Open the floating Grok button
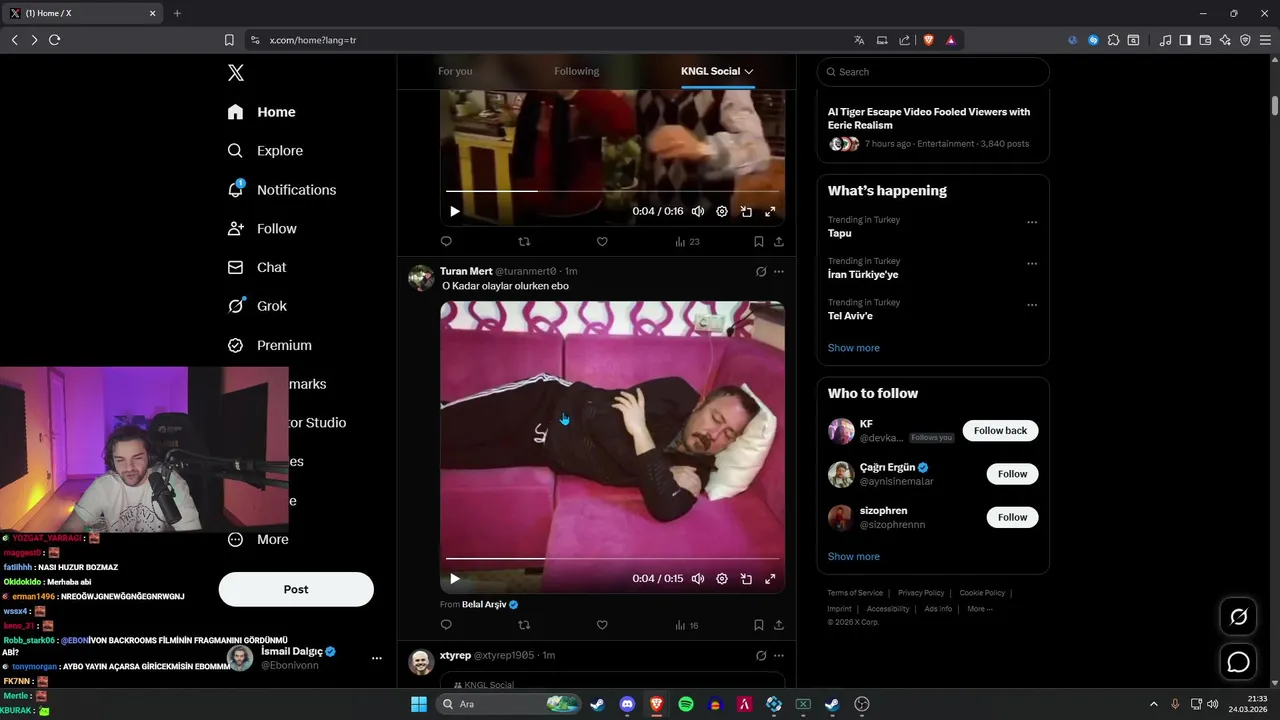 (x=1238, y=617)
